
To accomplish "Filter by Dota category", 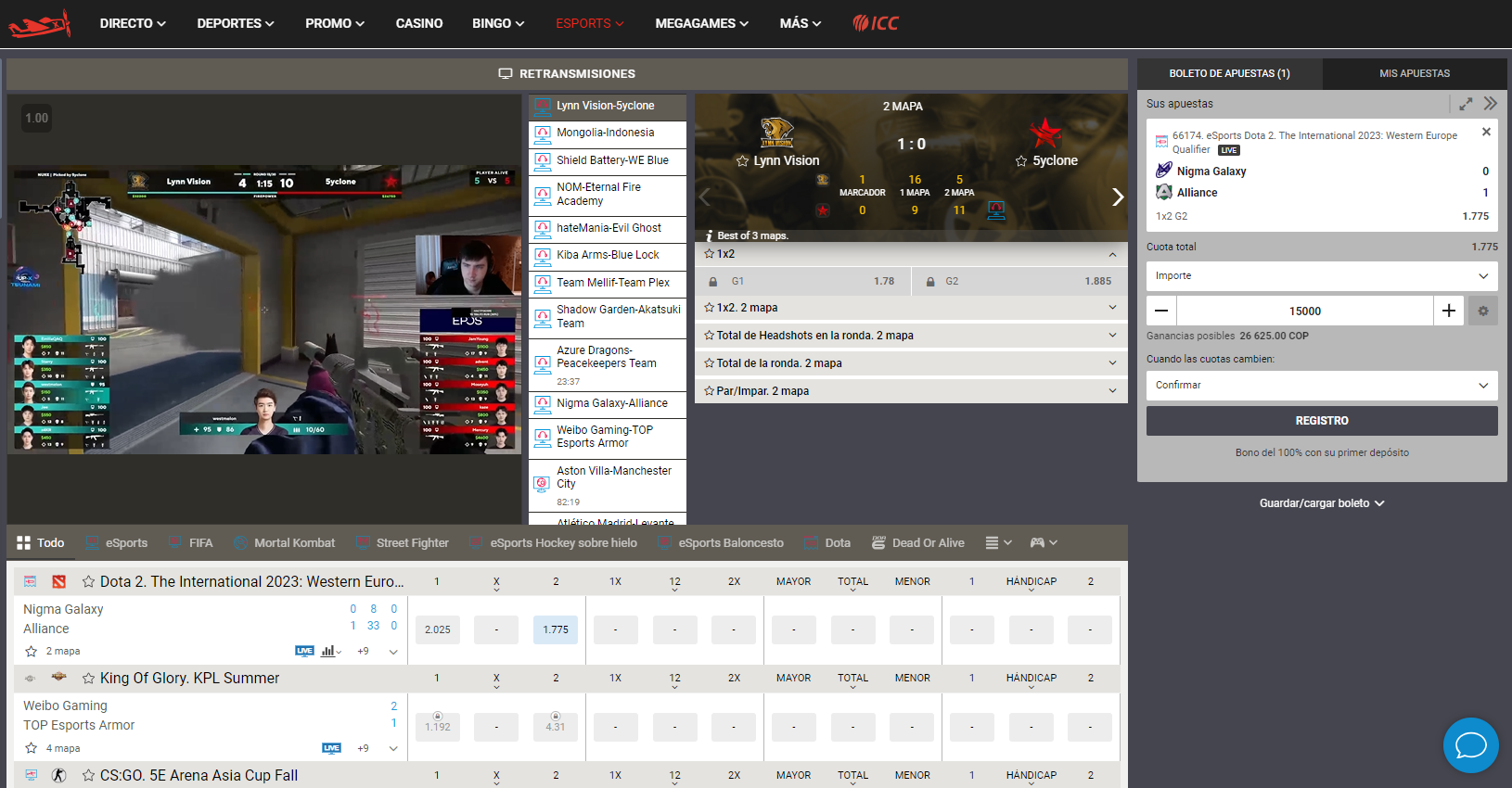I will (827, 542).
